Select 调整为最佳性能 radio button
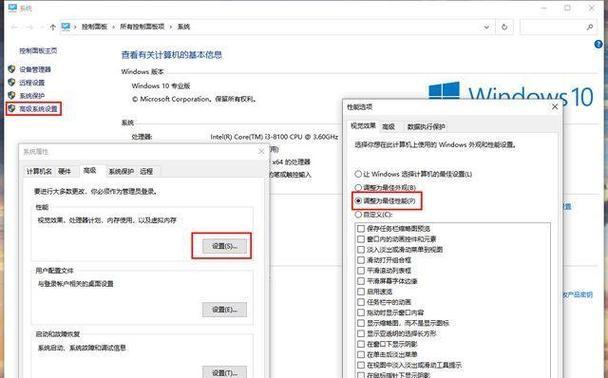The width and height of the screenshot is (608, 378). coord(358,201)
